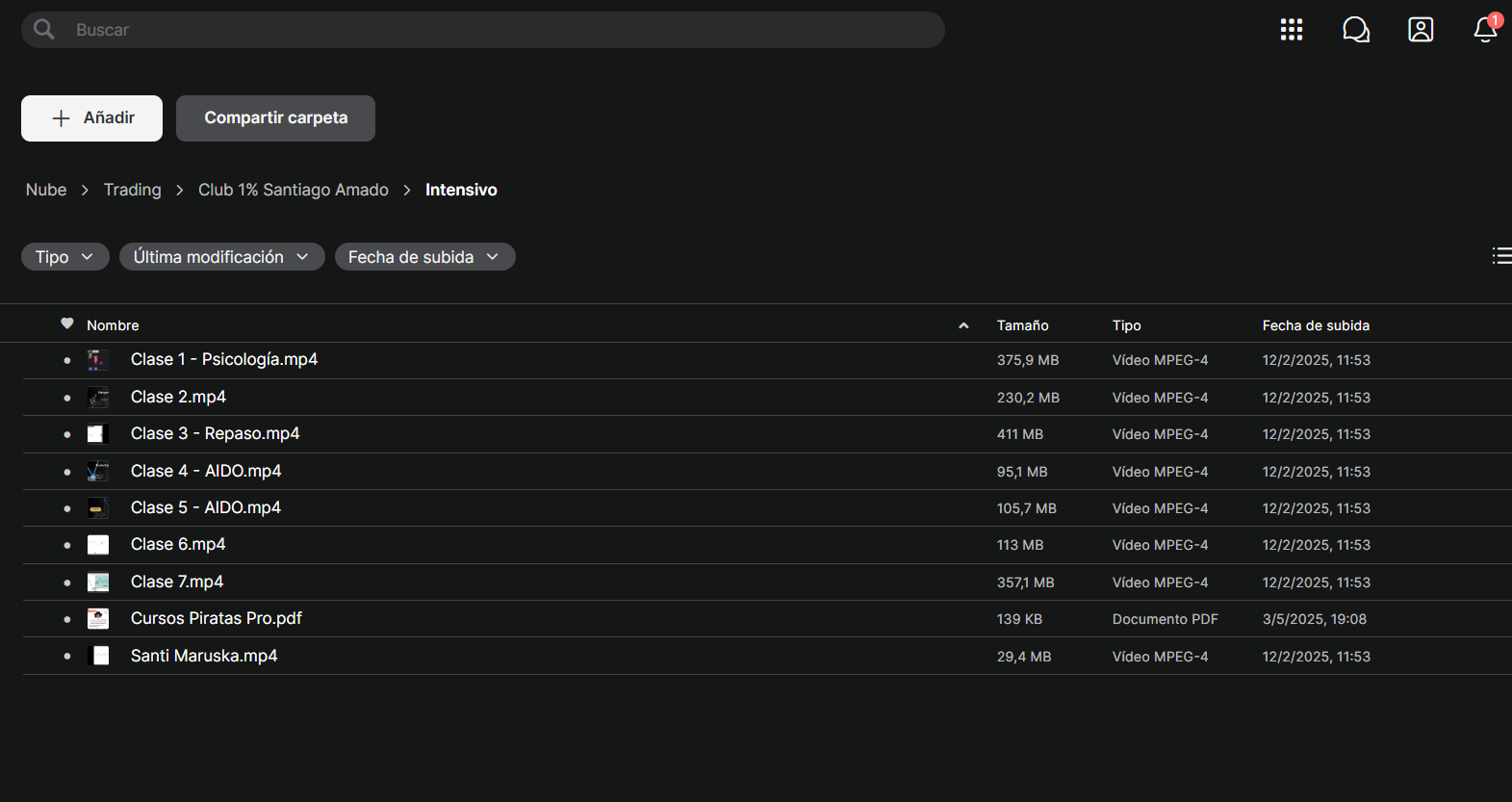
Task: Open thumbnail of Clase 2.mp4
Action: [x=98, y=398]
